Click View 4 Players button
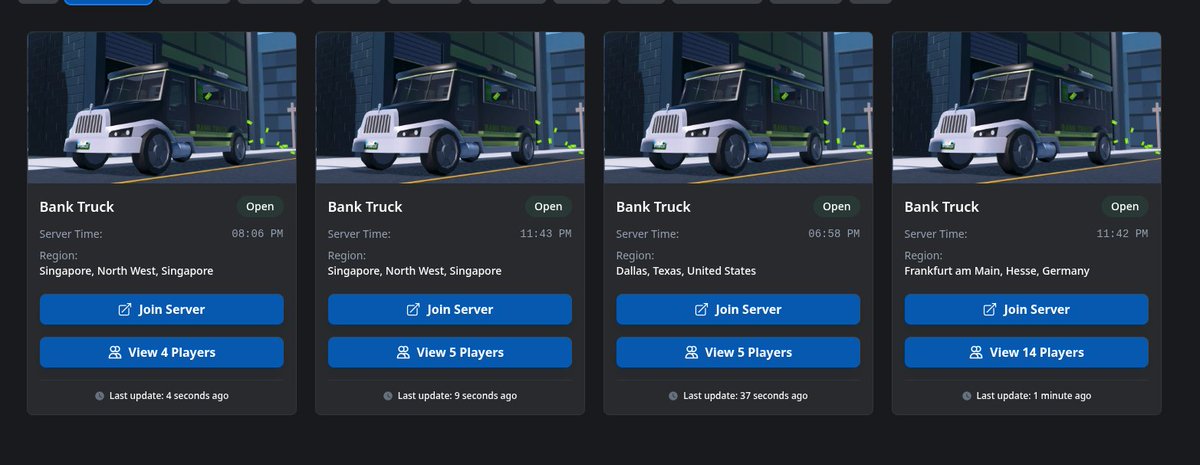The height and width of the screenshot is (465, 1200). [x=161, y=352]
